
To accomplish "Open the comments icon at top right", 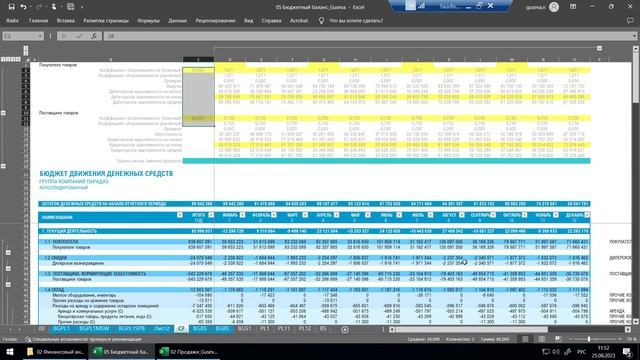I will (630, 20).
